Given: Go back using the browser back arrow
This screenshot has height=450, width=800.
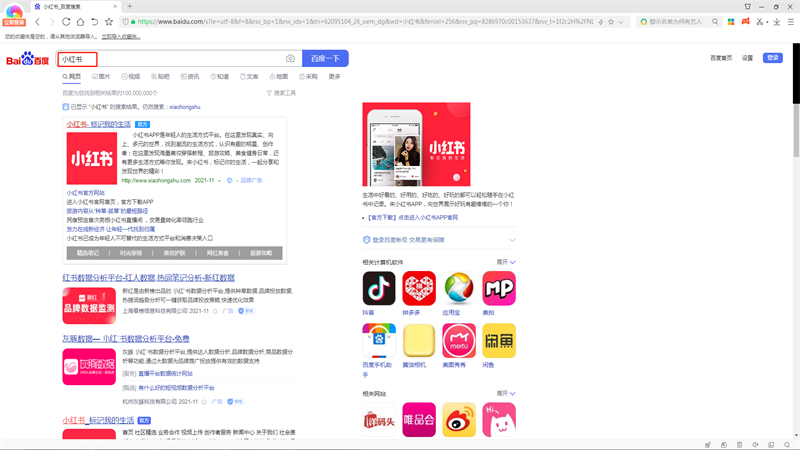Looking at the screenshot, I should 37,22.
